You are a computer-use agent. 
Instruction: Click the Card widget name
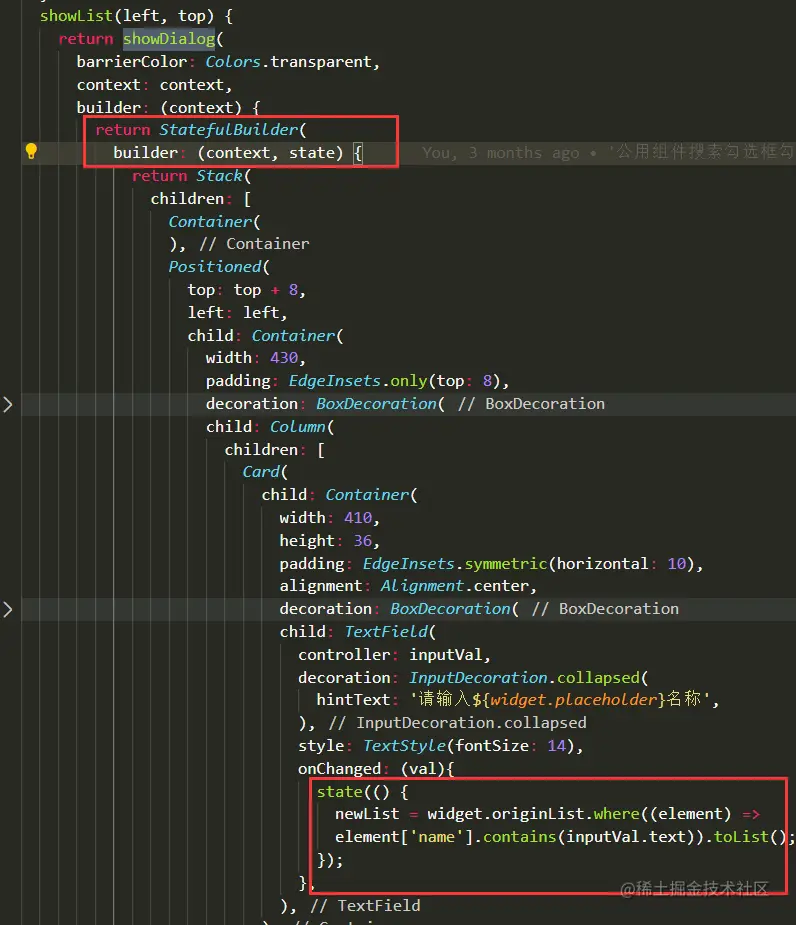[261, 472]
